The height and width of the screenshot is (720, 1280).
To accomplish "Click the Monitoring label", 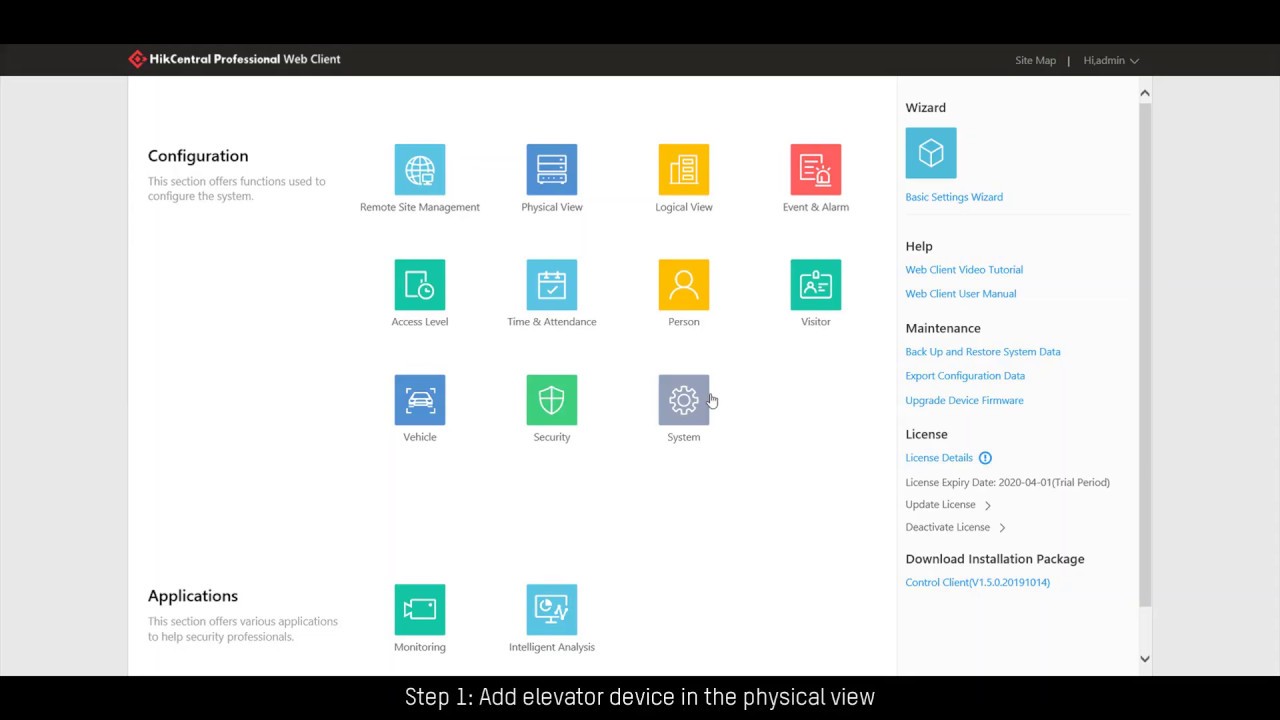I will tap(420, 647).
